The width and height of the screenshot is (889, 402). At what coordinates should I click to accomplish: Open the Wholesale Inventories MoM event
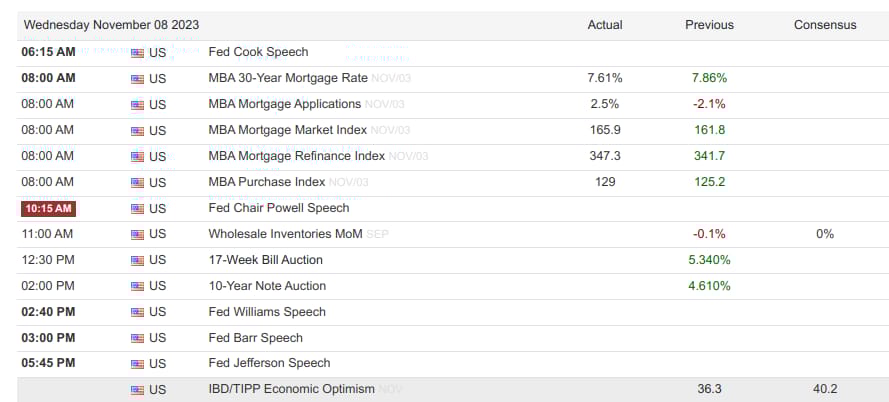click(x=286, y=233)
